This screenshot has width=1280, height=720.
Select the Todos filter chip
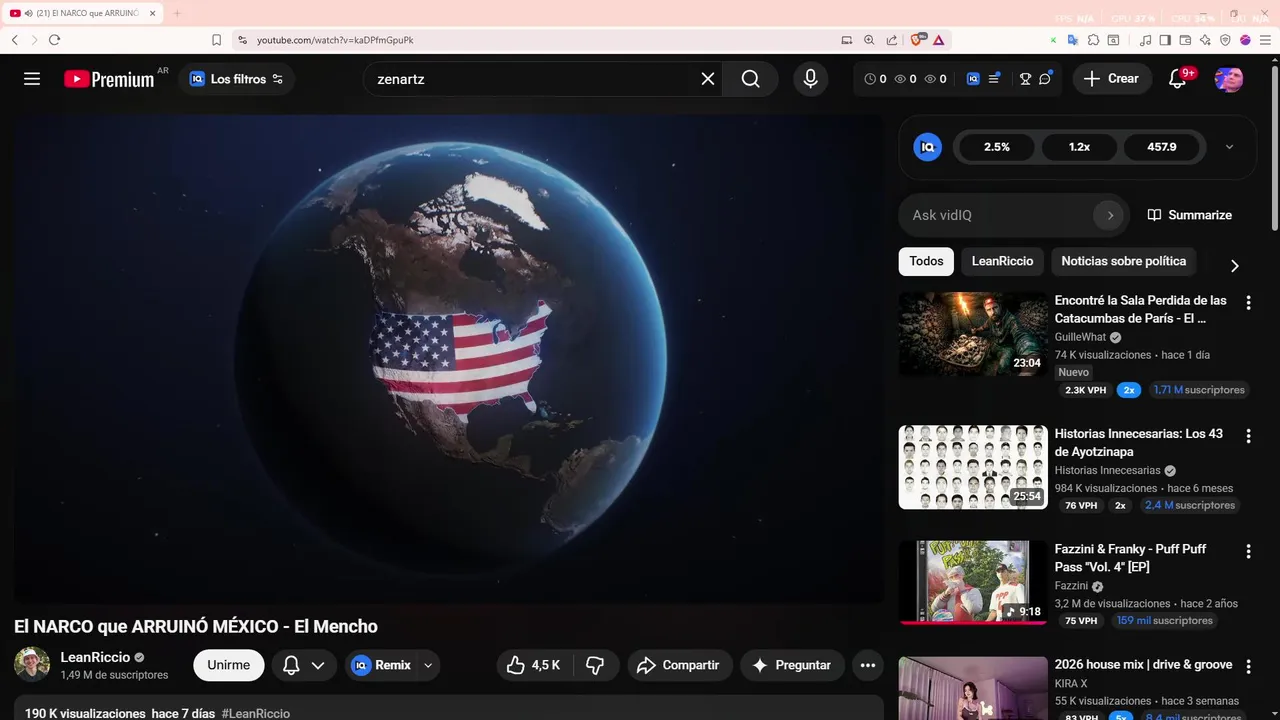coord(926,261)
